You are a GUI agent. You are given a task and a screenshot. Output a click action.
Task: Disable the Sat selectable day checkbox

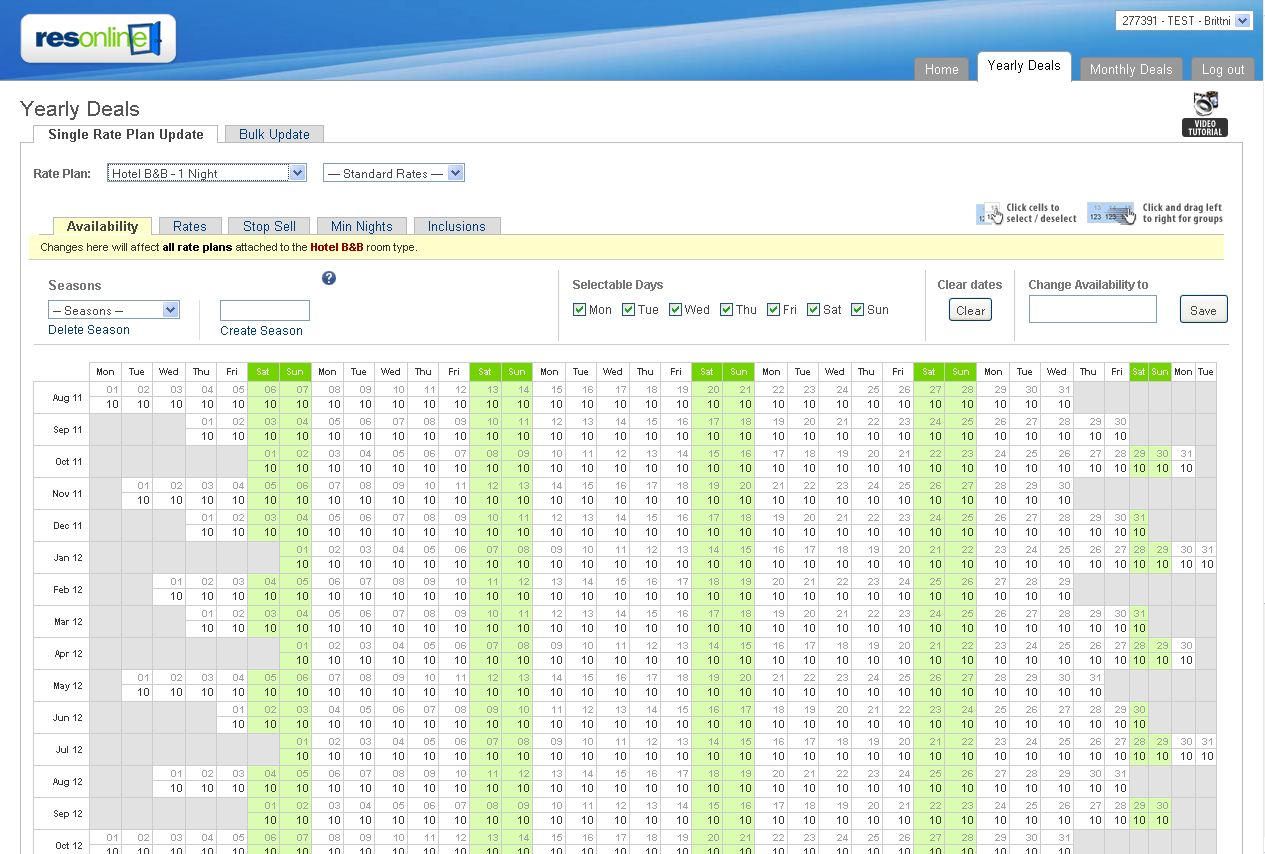(x=814, y=310)
